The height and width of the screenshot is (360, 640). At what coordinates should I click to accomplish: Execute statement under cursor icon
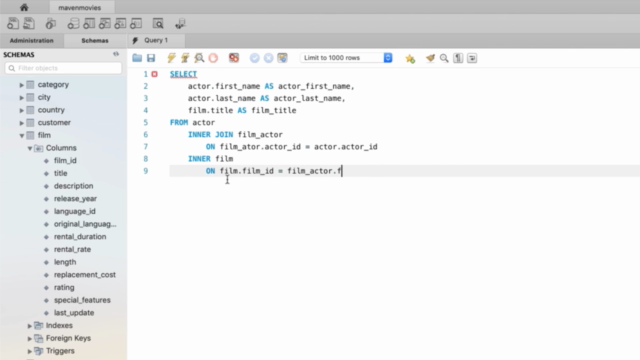click(185, 58)
